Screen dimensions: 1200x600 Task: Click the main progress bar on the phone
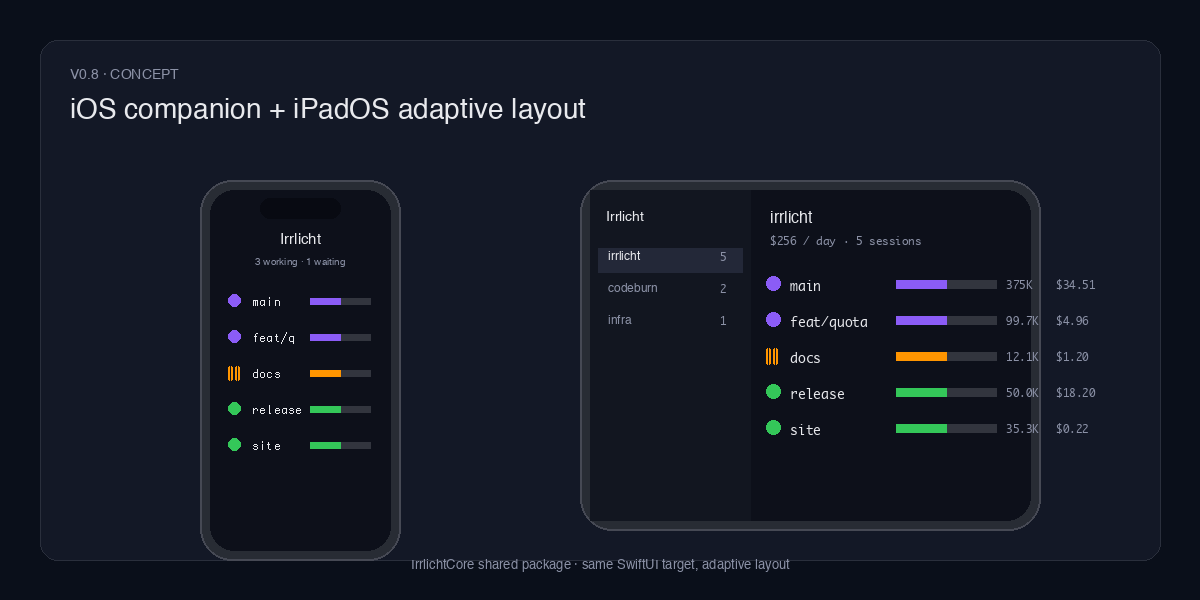340,301
